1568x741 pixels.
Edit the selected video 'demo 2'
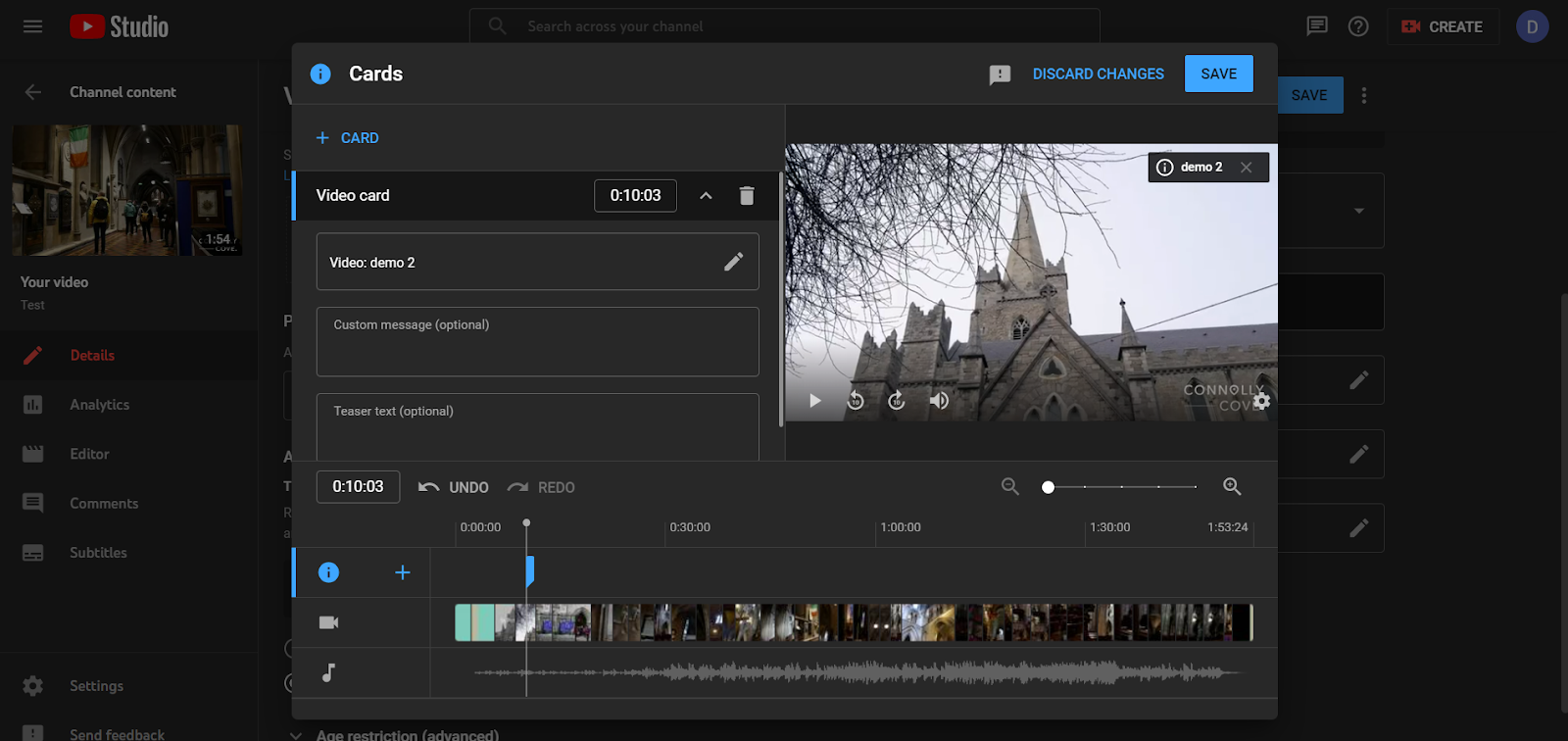tap(733, 262)
